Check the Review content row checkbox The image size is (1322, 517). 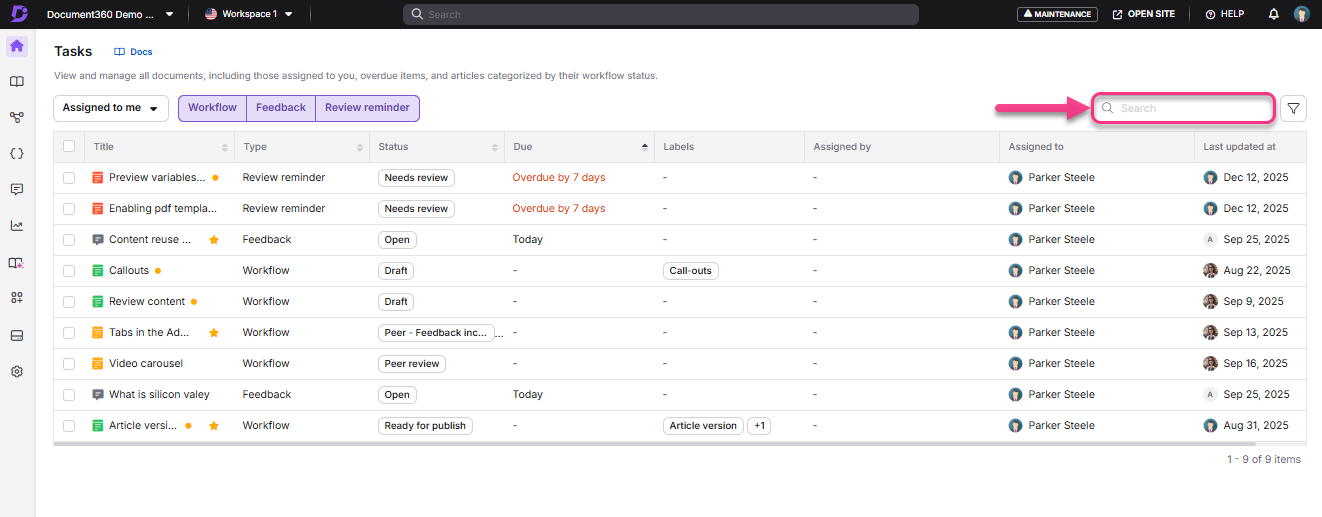pos(69,302)
